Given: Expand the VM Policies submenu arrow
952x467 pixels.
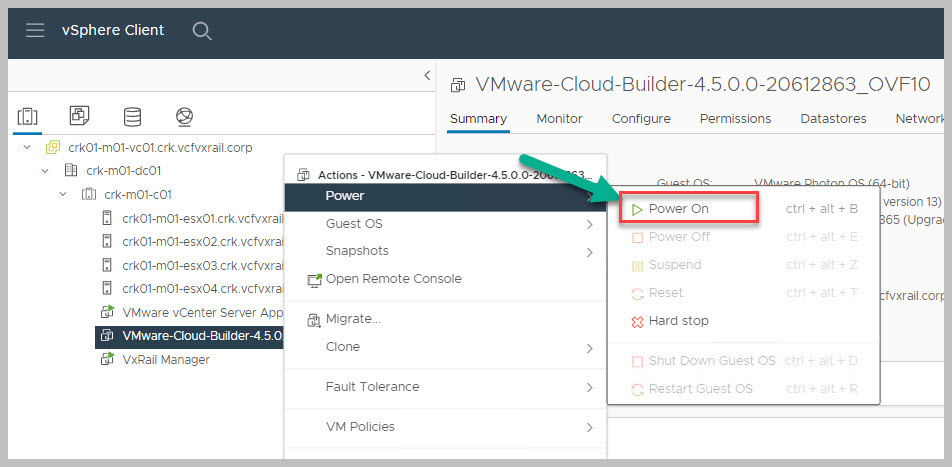Looking at the screenshot, I should (589, 428).
